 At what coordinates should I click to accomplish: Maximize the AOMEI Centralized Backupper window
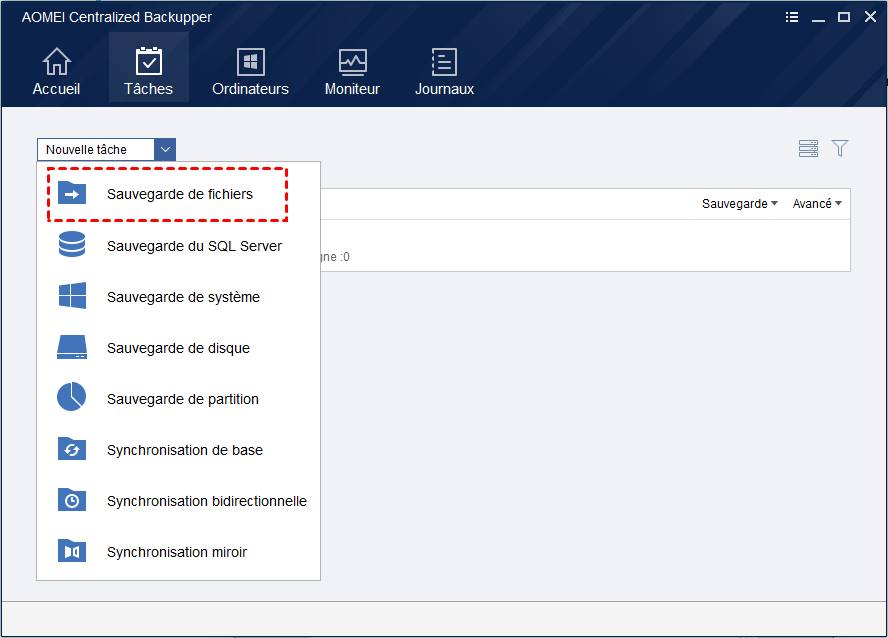click(x=844, y=17)
